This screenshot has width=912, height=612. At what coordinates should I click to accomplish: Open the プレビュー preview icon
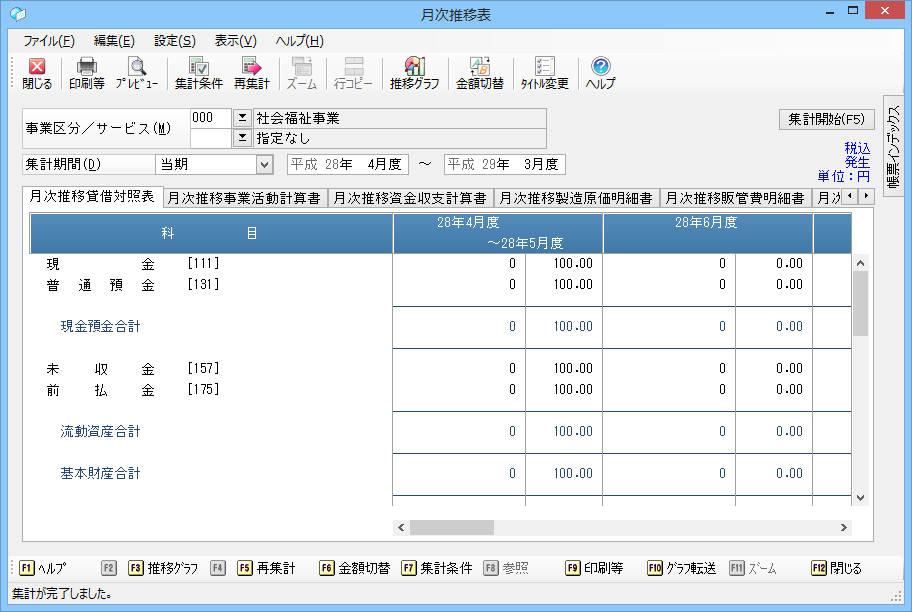(136, 73)
